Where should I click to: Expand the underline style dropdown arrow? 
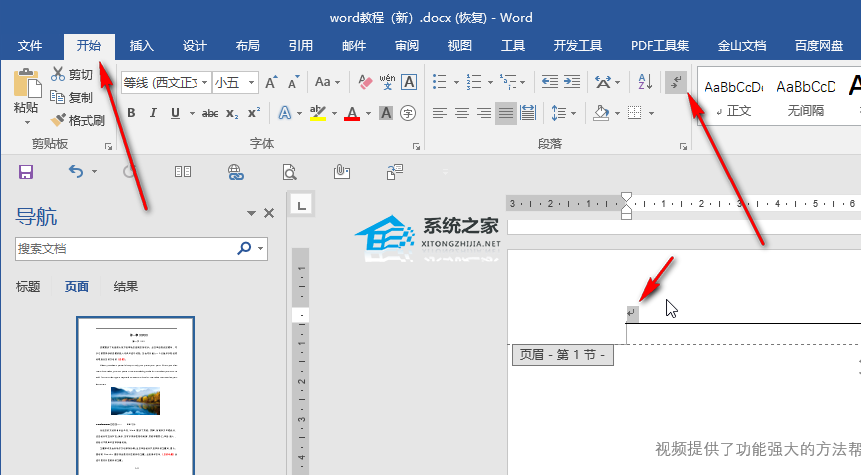pos(192,113)
